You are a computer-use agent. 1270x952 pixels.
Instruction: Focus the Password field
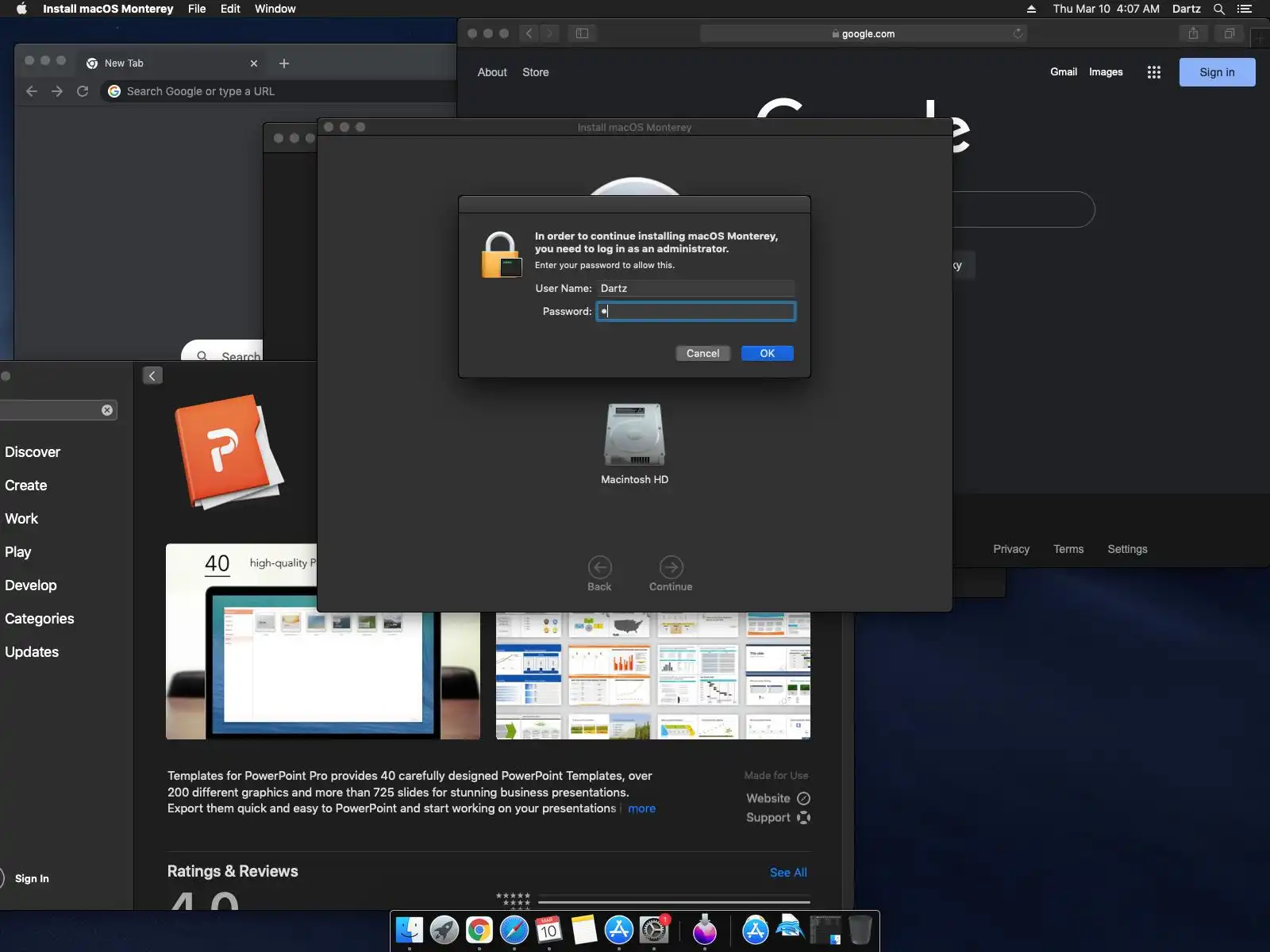696,311
